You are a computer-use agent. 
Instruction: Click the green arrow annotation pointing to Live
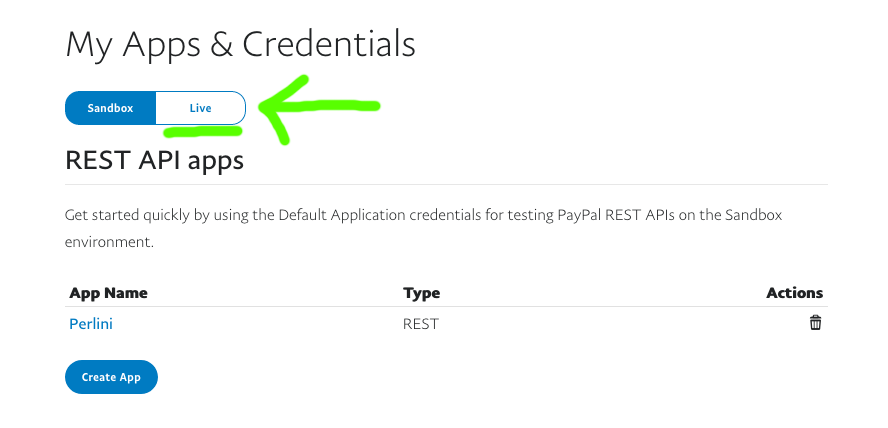[x=319, y=108]
